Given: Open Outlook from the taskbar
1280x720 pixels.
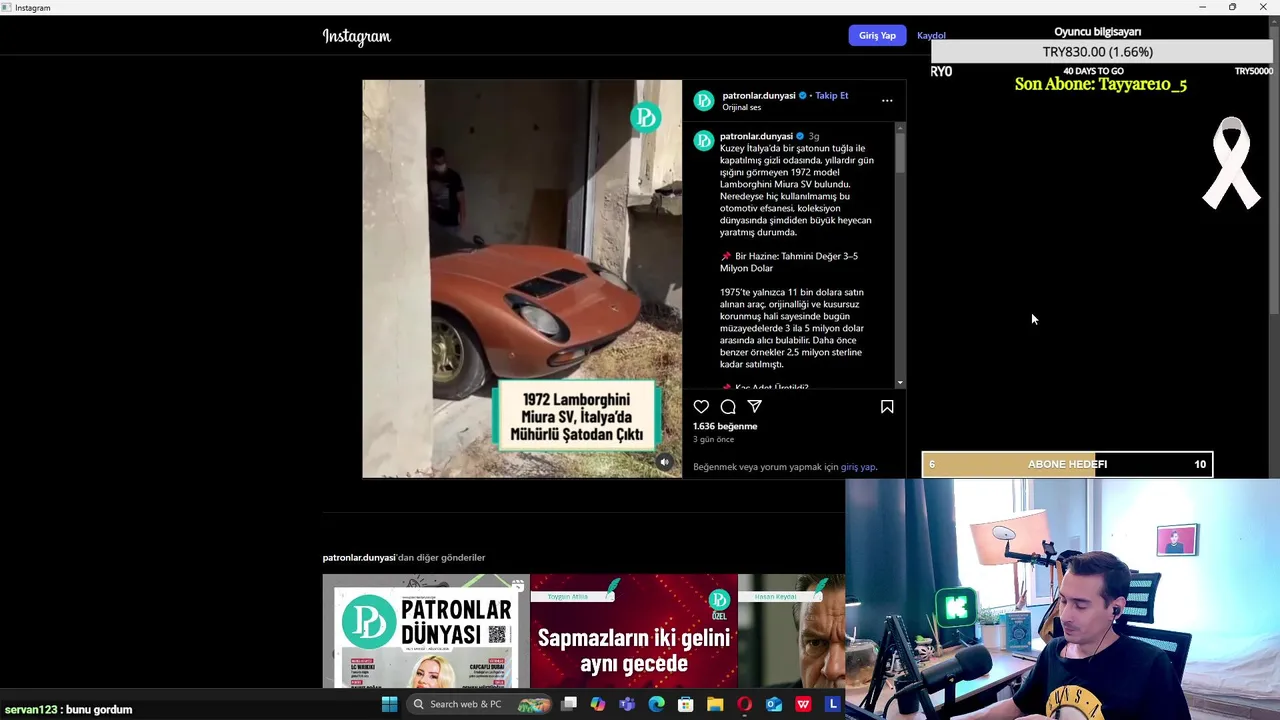Looking at the screenshot, I should pos(773,704).
